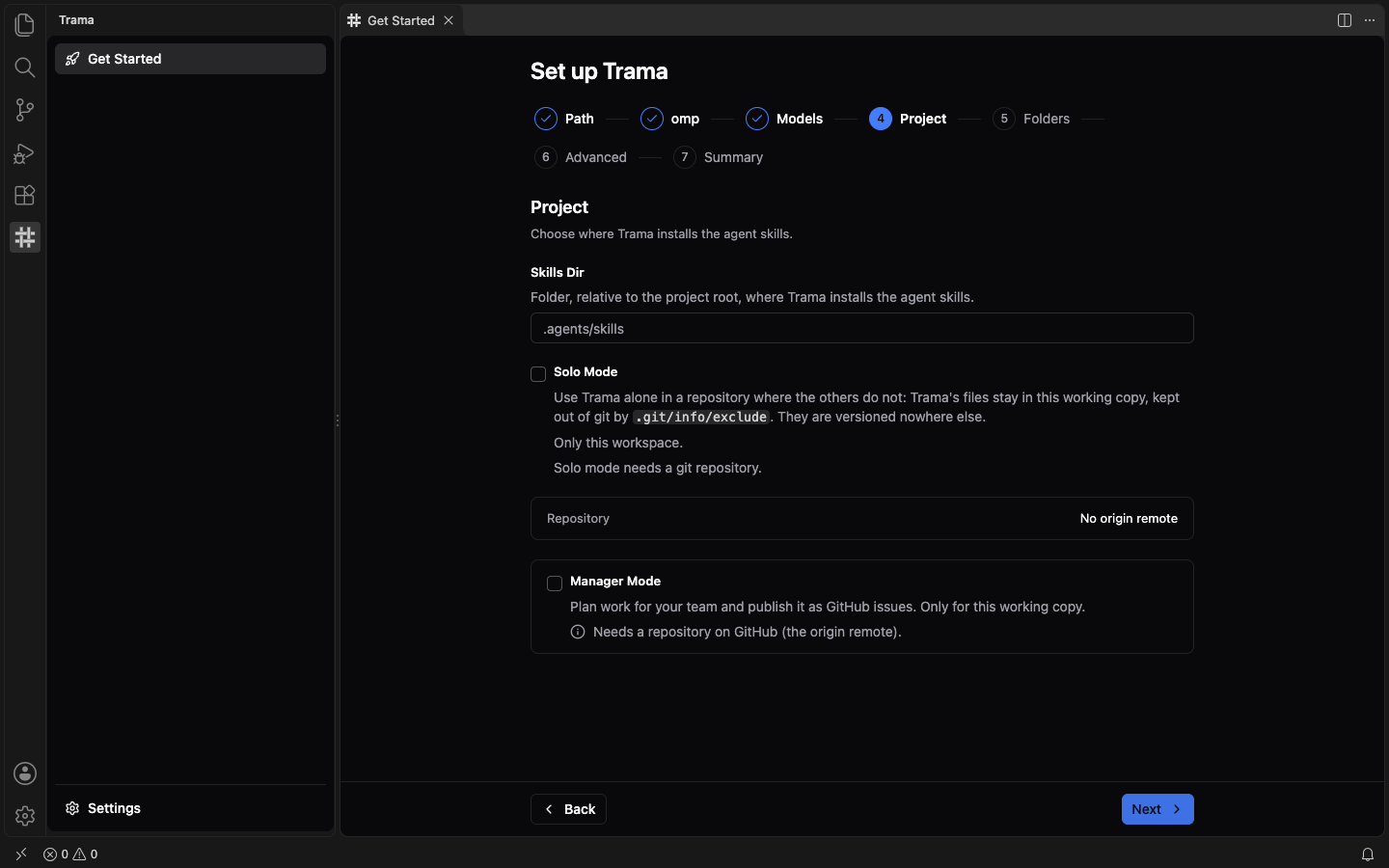Click the remote window indicator in status bar
1389x868 pixels.
coord(21,854)
